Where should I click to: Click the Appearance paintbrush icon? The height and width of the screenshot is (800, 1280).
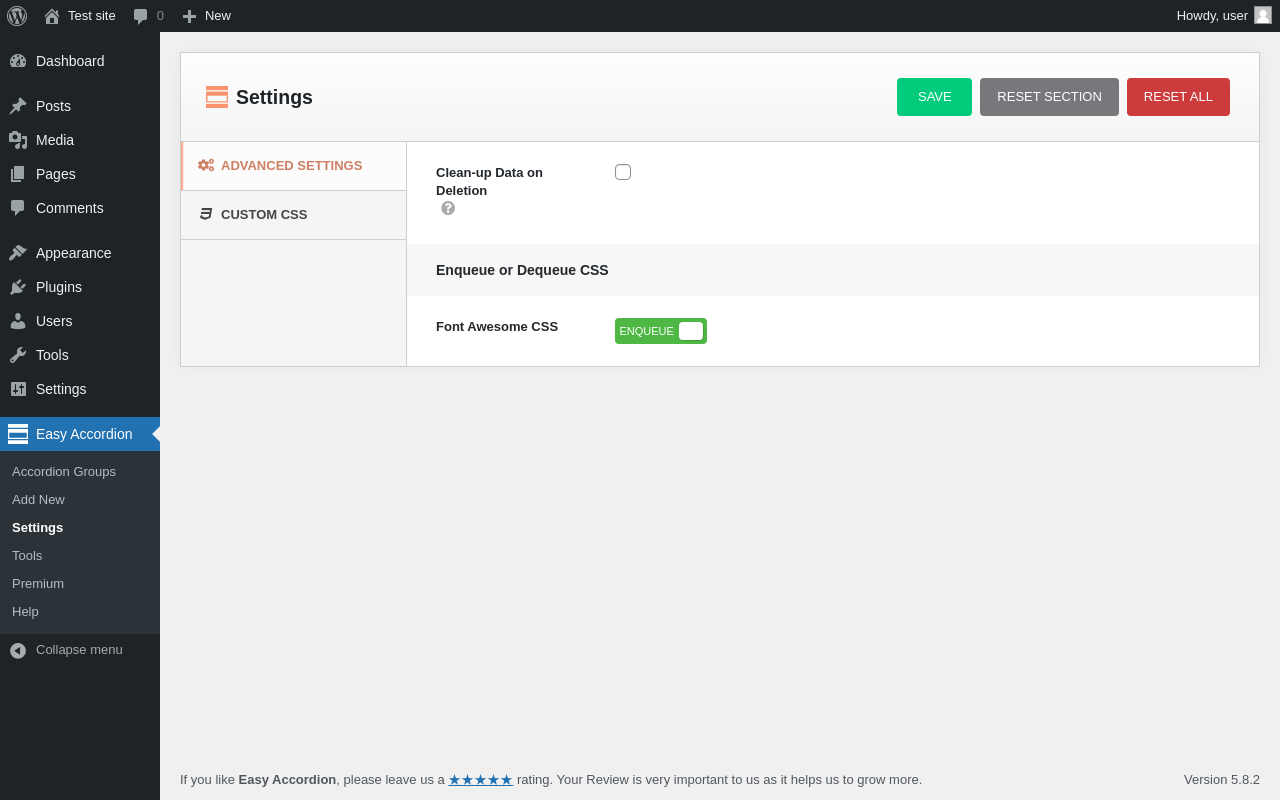18,253
